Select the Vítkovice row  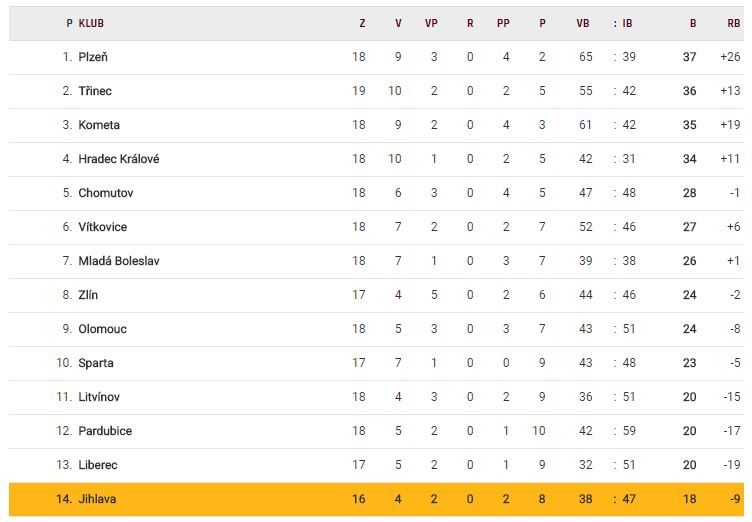pos(376,227)
